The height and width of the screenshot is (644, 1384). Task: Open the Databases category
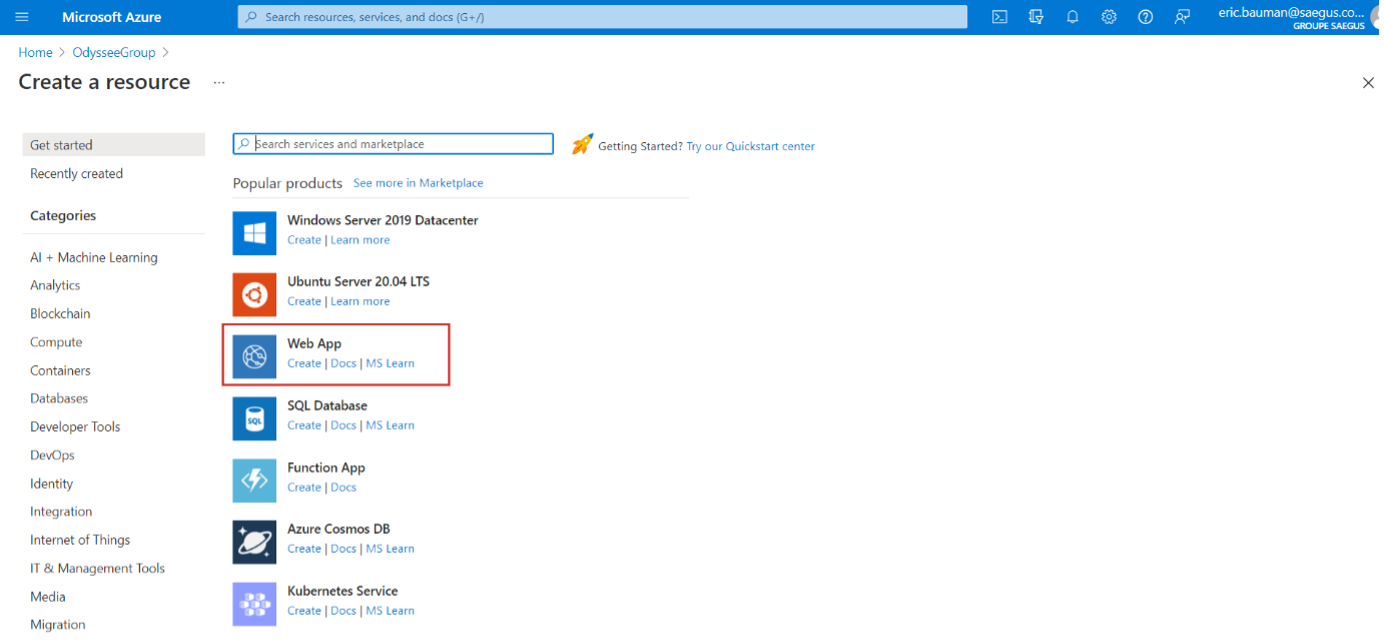point(59,398)
